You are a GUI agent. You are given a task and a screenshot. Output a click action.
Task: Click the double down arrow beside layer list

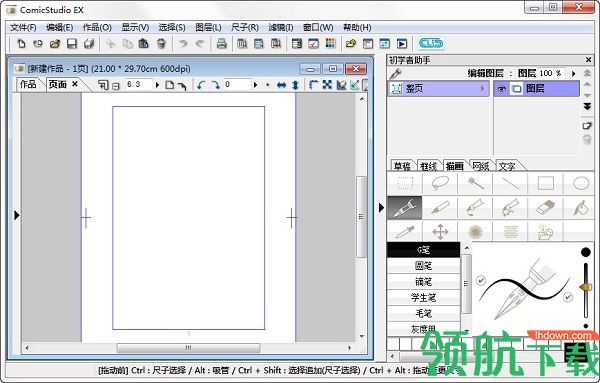pos(587,106)
